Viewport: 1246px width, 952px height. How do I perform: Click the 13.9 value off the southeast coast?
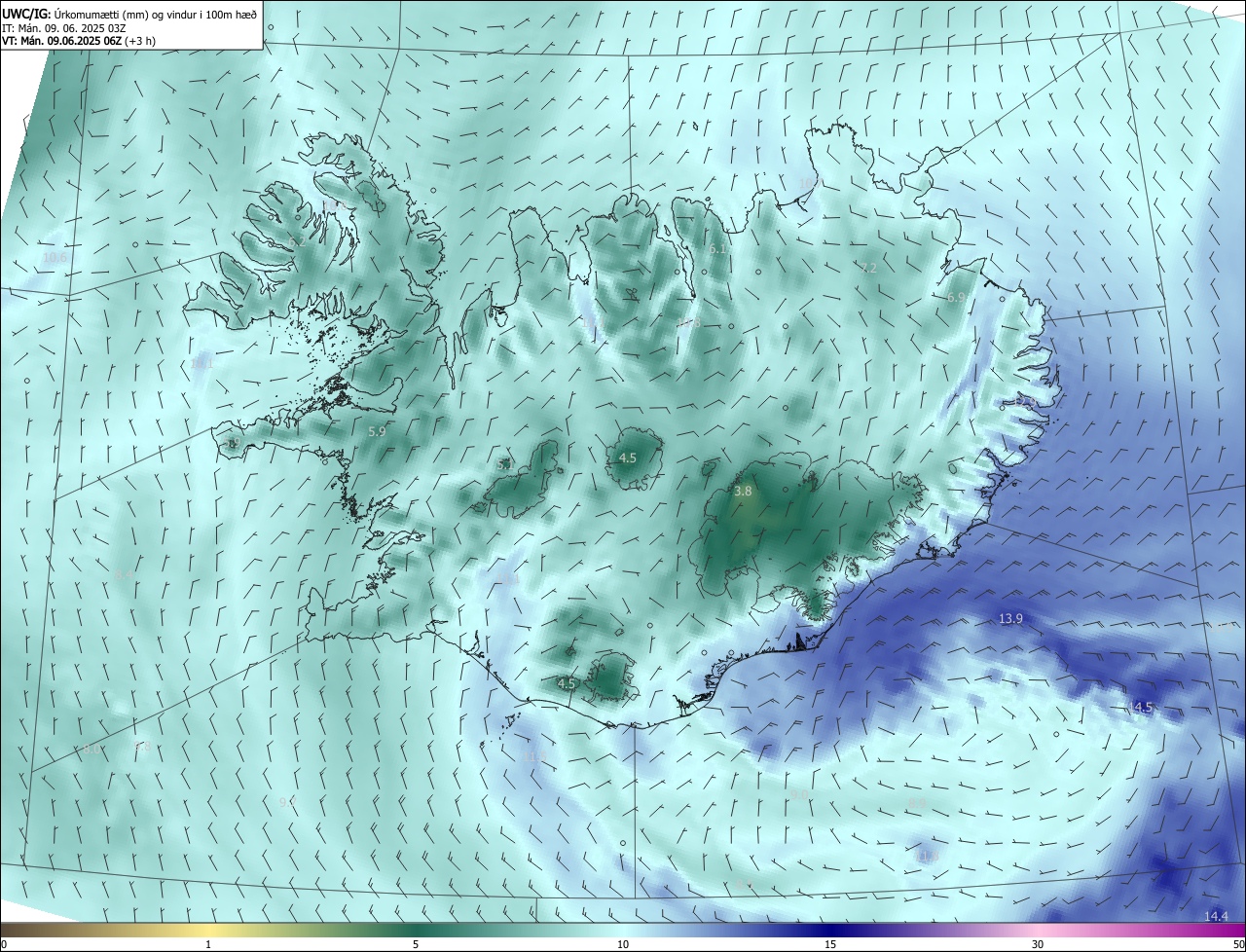1011,619
